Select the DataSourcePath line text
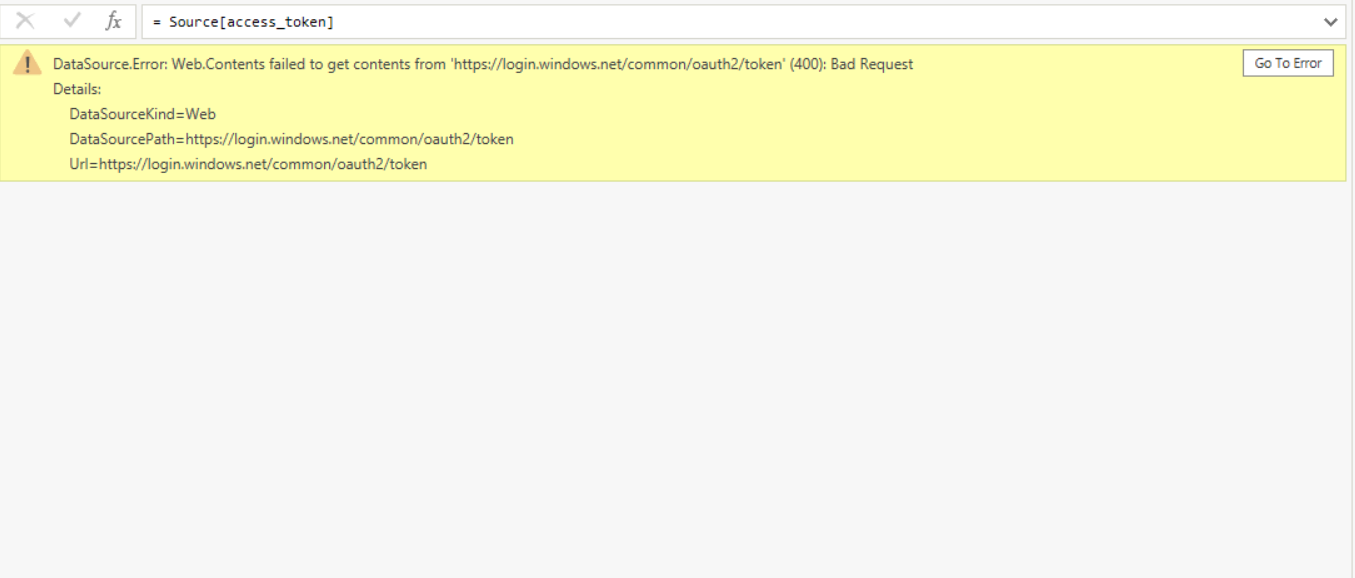 tap(291, 139)
